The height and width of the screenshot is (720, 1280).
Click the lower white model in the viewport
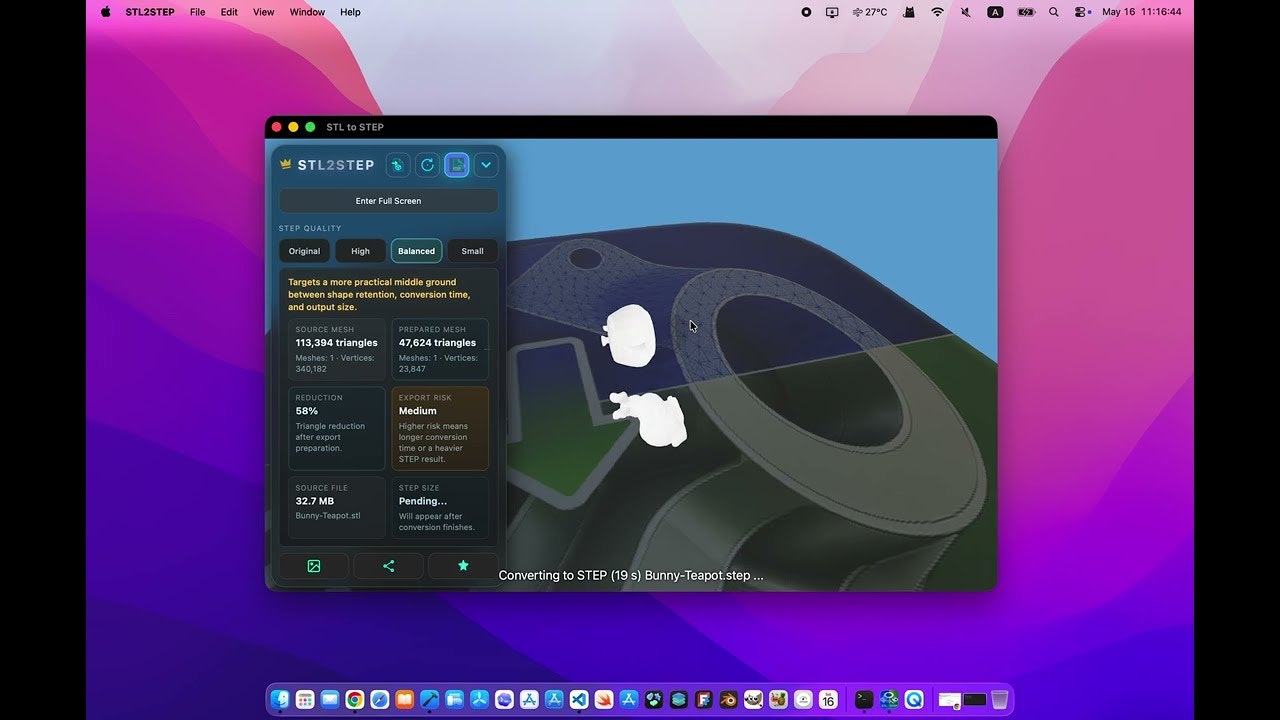pos(650,418)
